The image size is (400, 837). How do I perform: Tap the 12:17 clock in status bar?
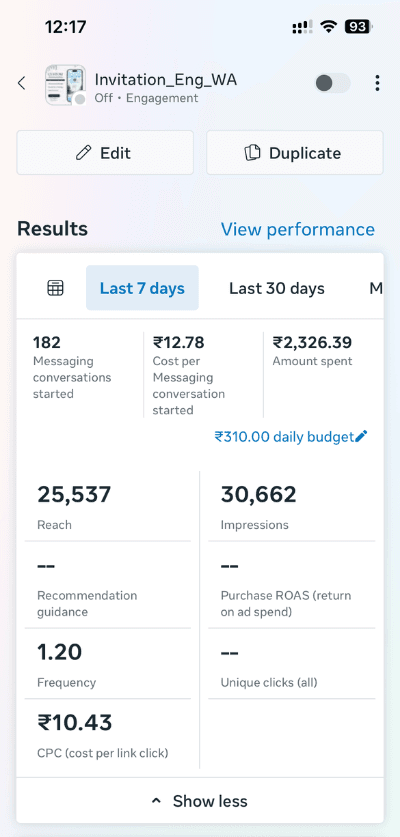[x=66, y=27]
